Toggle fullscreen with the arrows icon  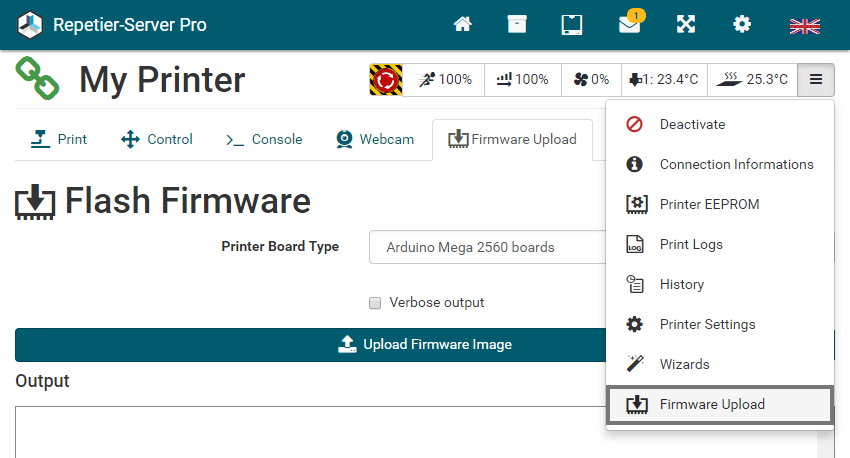pos(686,24)
